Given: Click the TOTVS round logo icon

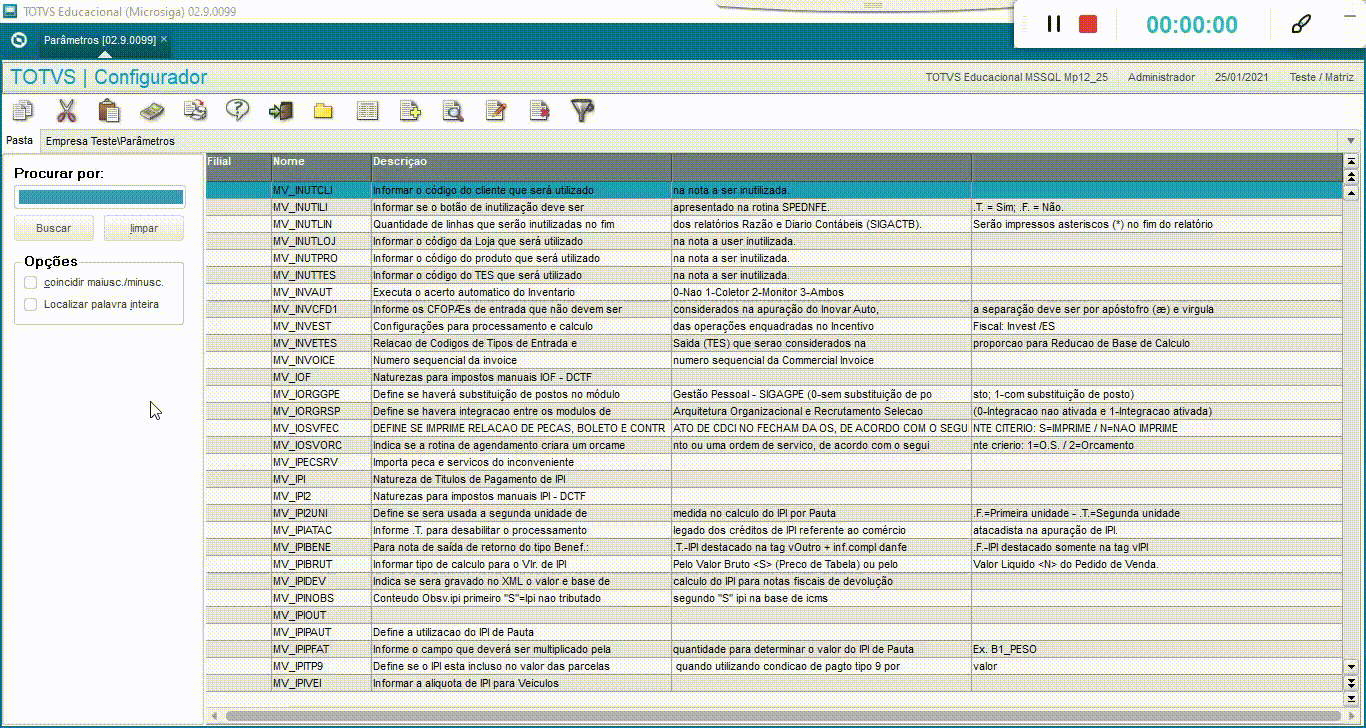Looking at the screenshot, I should point(18,40).
